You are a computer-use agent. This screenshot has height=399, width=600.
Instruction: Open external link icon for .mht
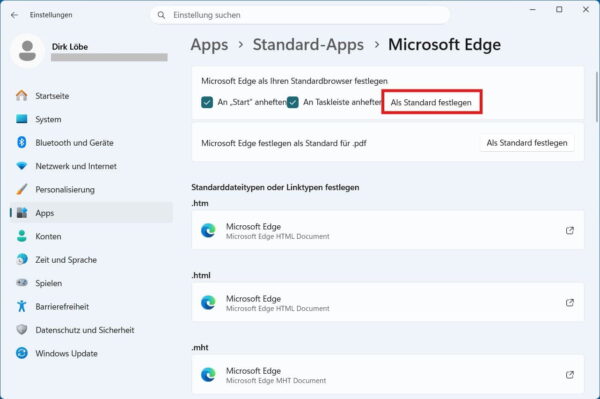570,375
